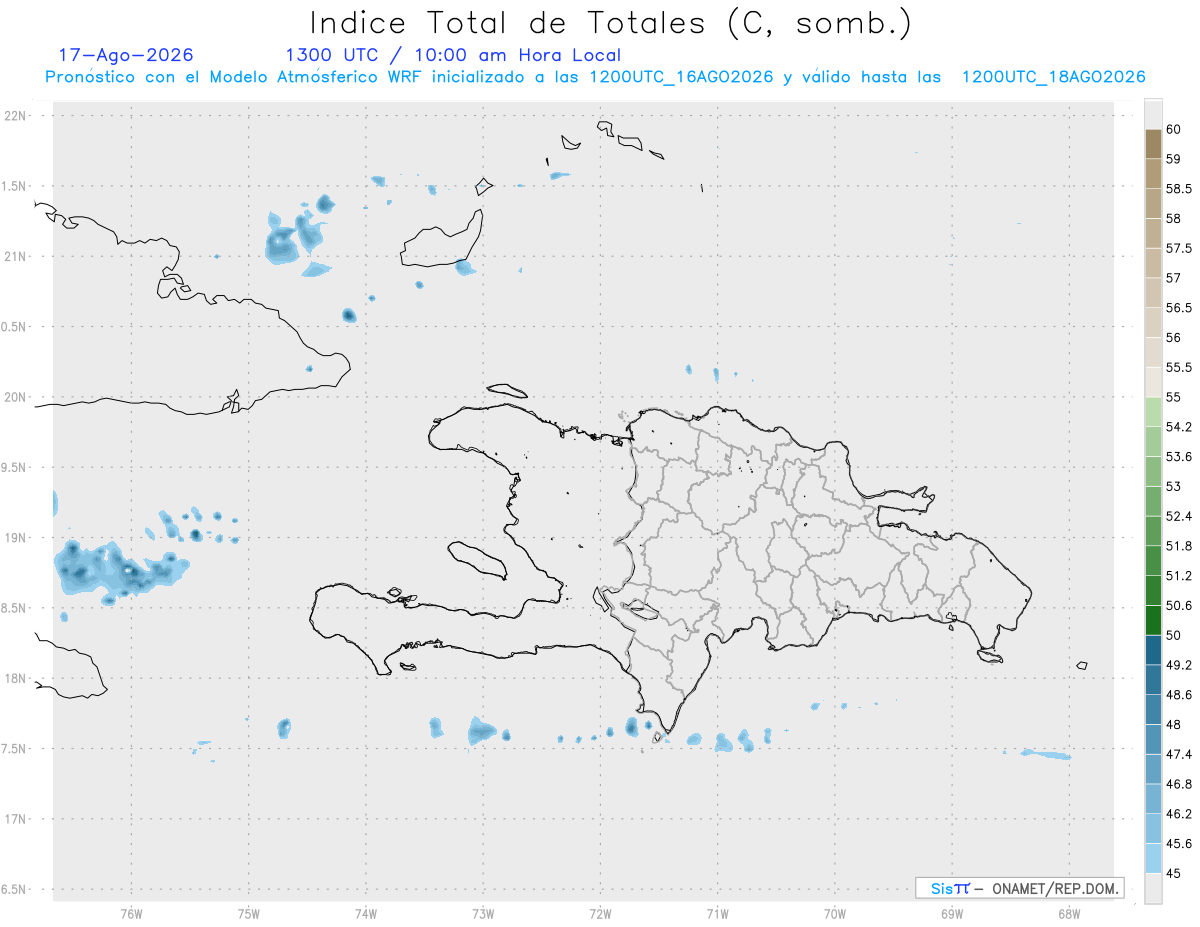Click the '53.6' colorbar label
The width and height of the screenshot is (1200, 927).
pyautogui.click(x=1179, y=457)
